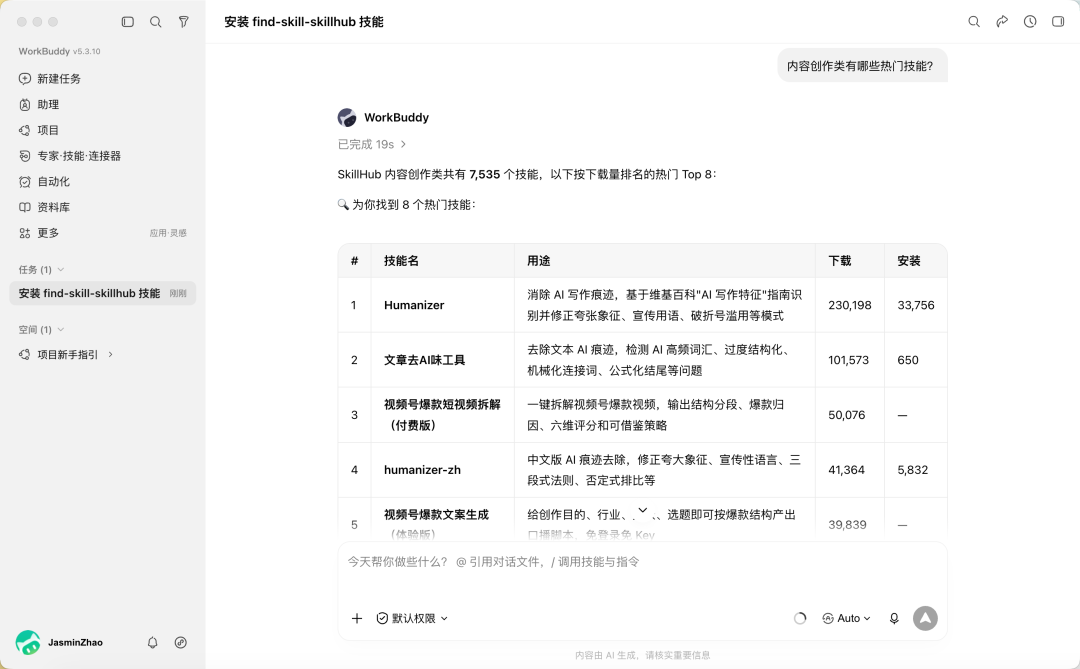Click the 安装 column header

tap(908, 260)
